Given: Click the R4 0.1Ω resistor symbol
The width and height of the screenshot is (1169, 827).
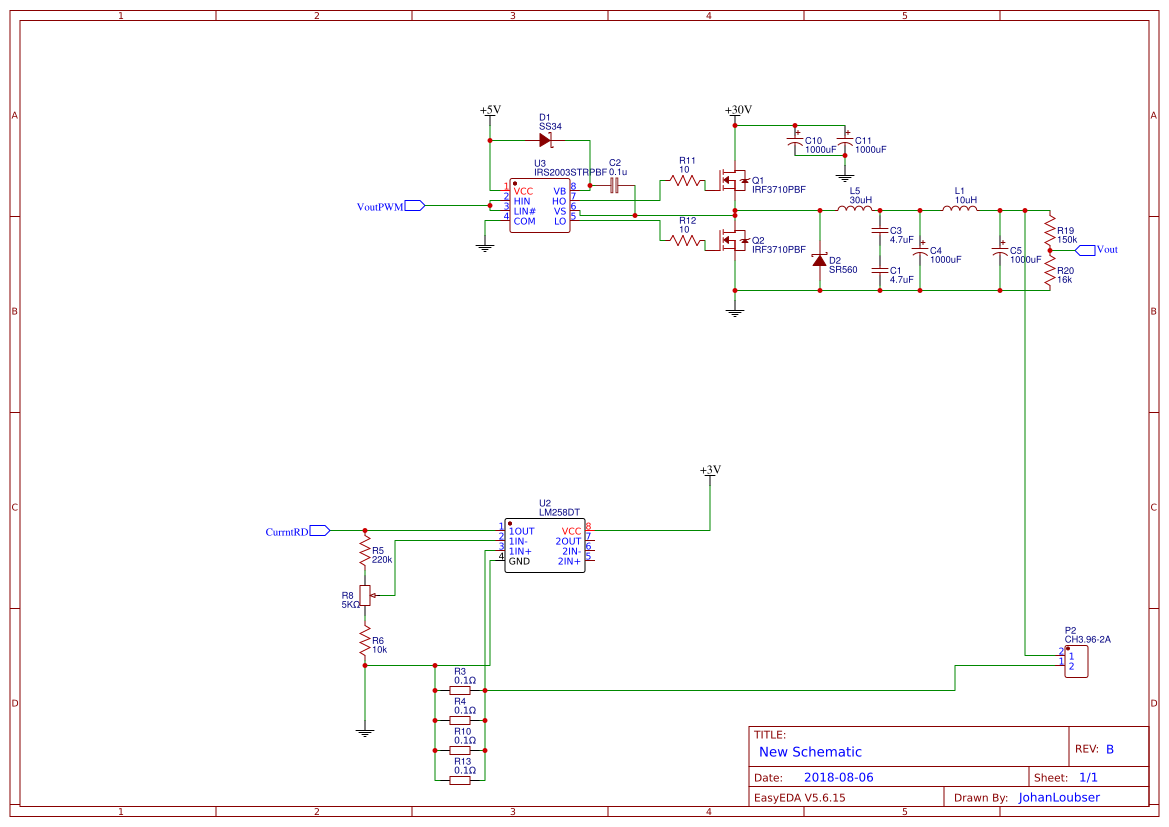Looking at the screenshot, I should [460, 720].
